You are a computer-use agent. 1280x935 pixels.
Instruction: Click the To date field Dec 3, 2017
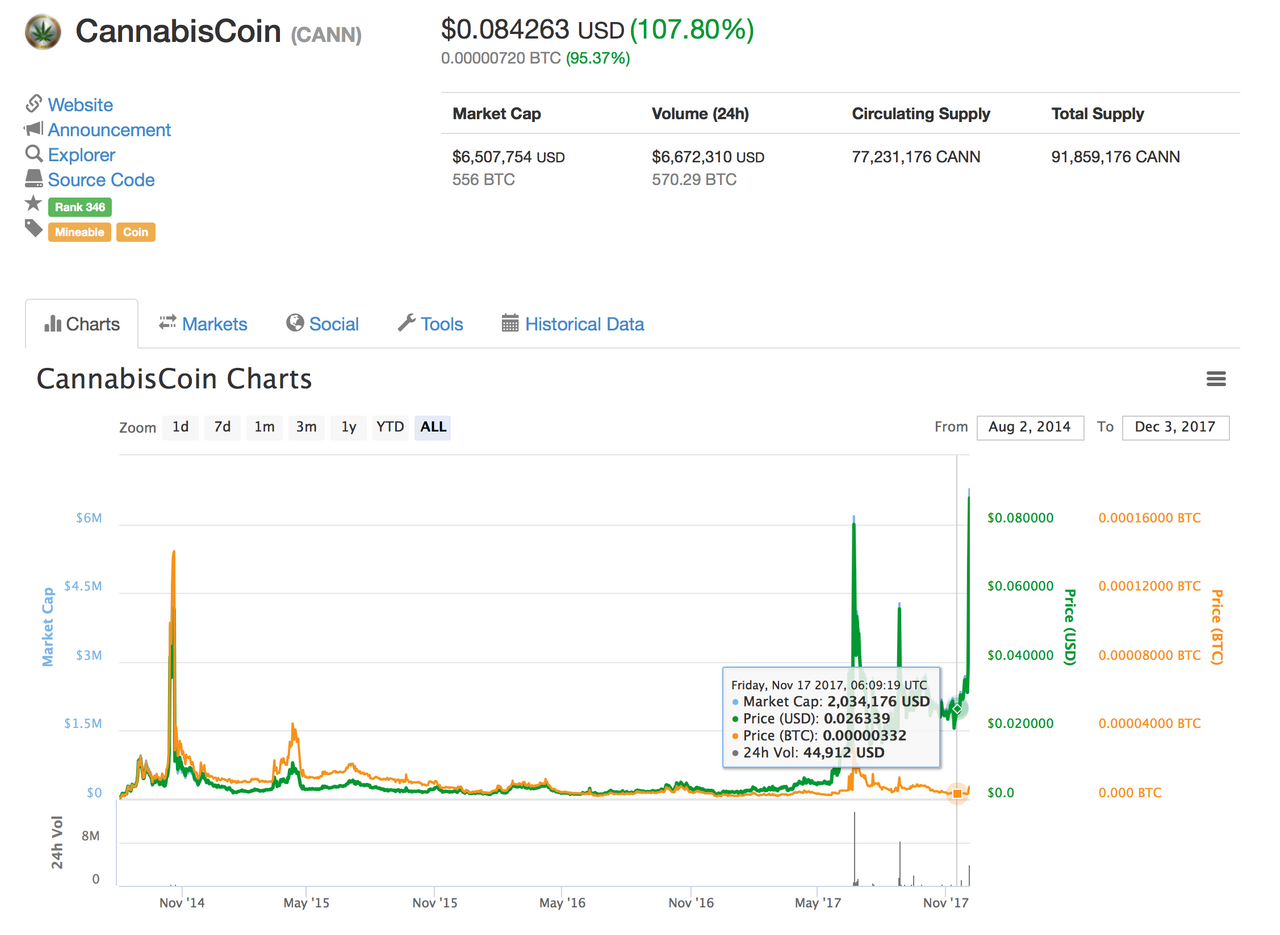coord(1176,427)
